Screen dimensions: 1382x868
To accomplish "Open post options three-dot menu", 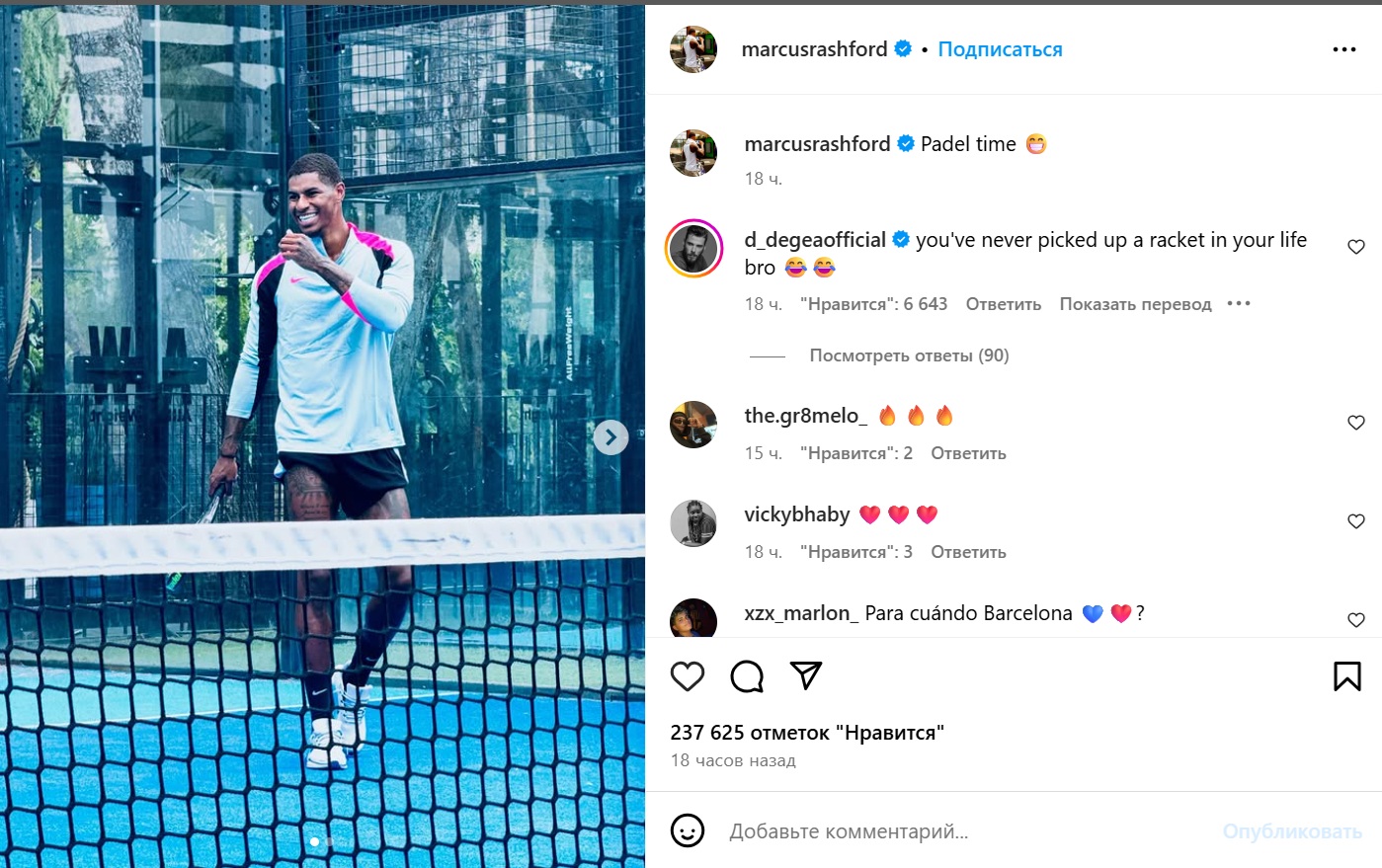I will (1344, 49).
